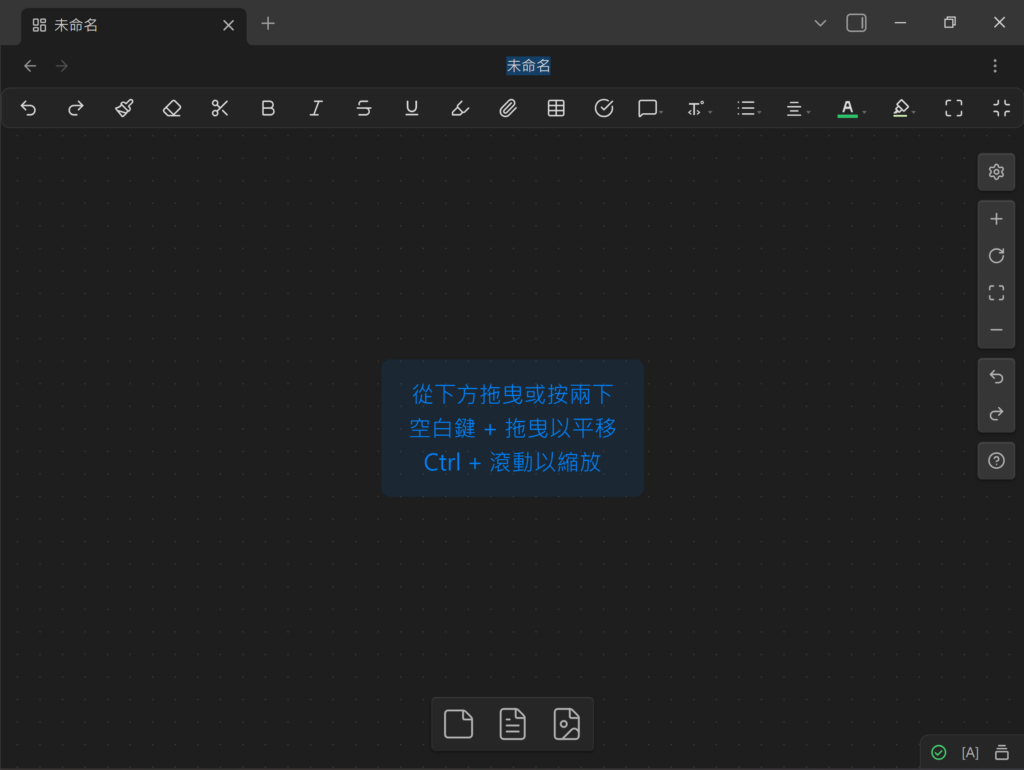Click the green font color swatch
The height and width of the screenshot is (770, 1024).
tap(847, 108)
